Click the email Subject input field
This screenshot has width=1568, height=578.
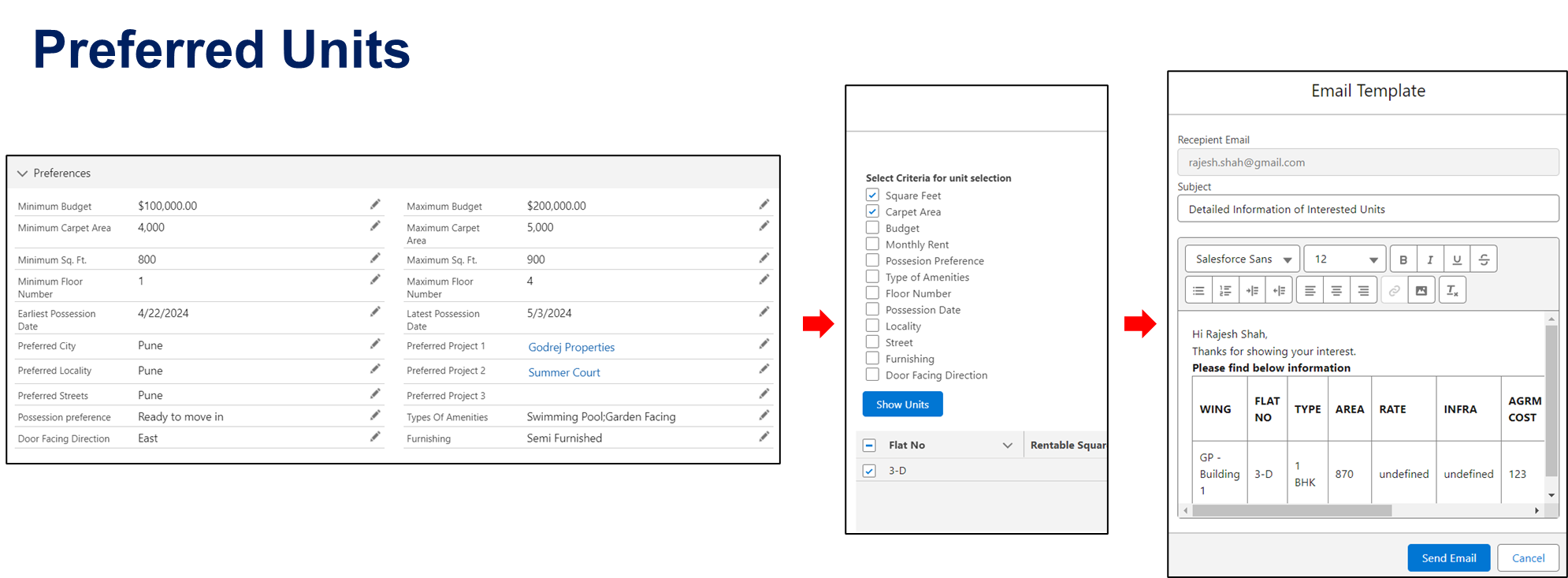(1368, 209)
